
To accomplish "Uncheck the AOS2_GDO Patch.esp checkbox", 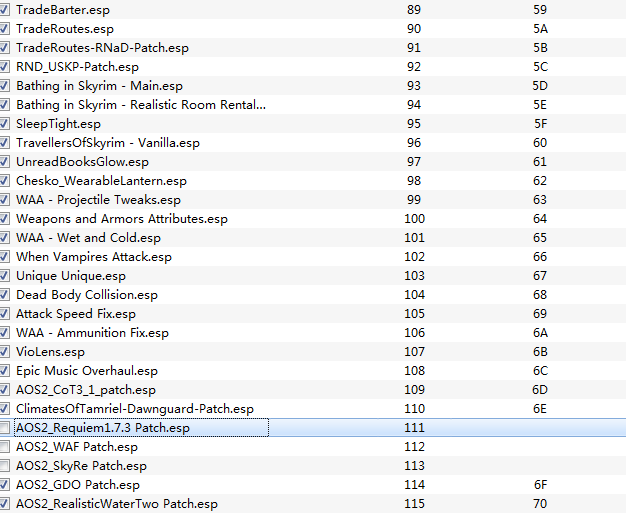I will 4,484.
